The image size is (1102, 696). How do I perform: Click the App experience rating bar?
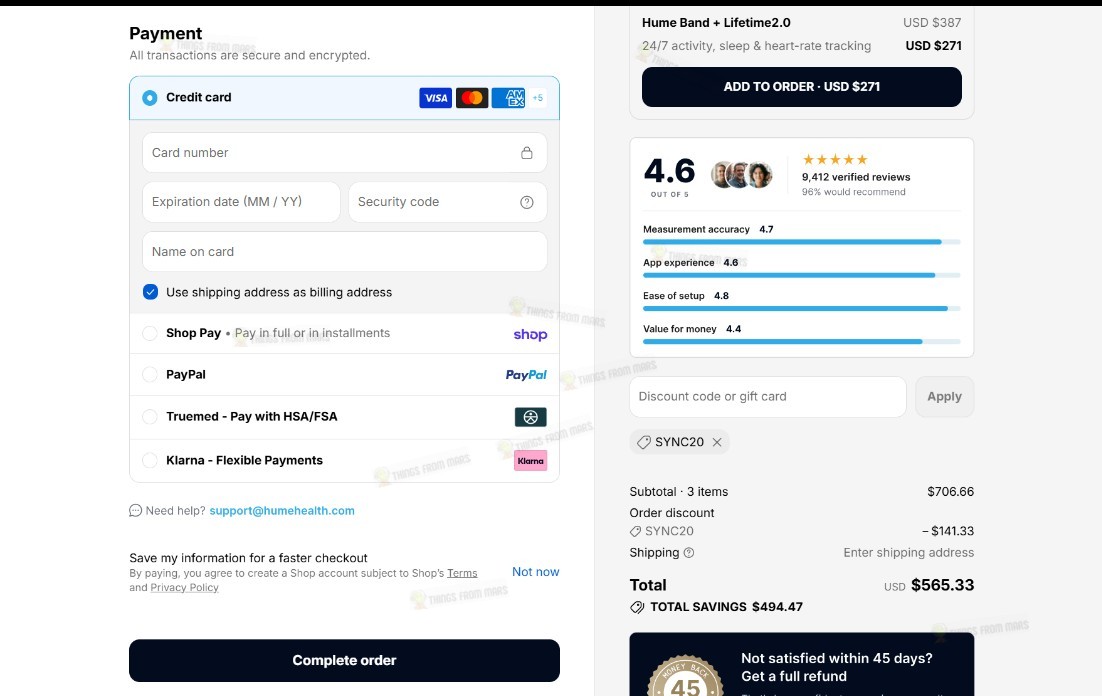[x=802, y=275]
